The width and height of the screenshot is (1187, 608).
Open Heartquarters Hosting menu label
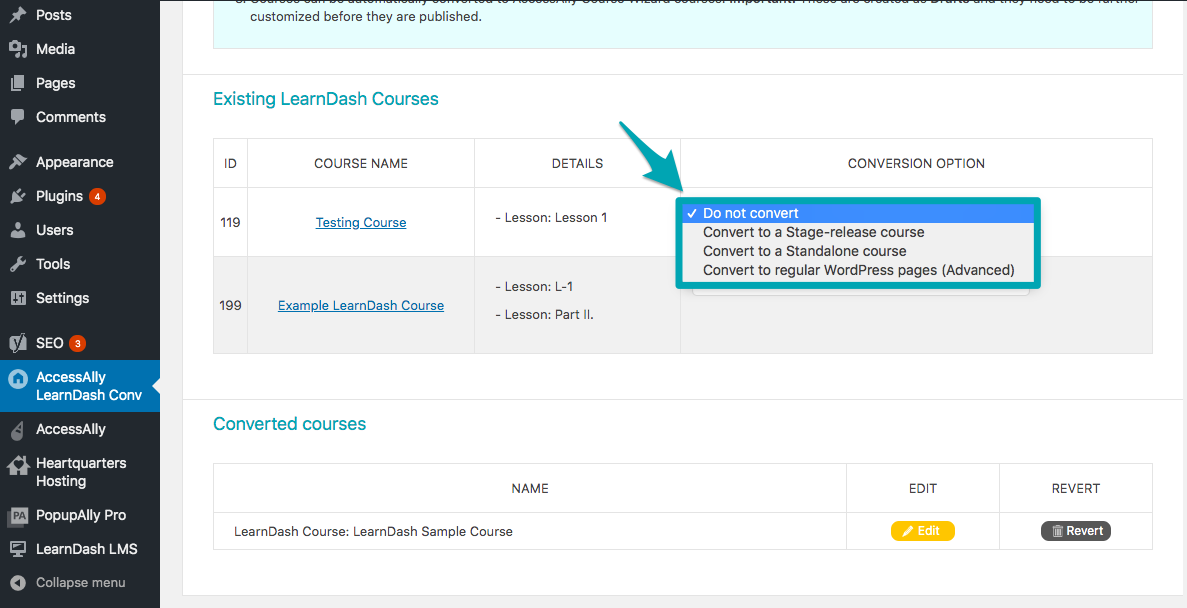(x=81, y=472)
